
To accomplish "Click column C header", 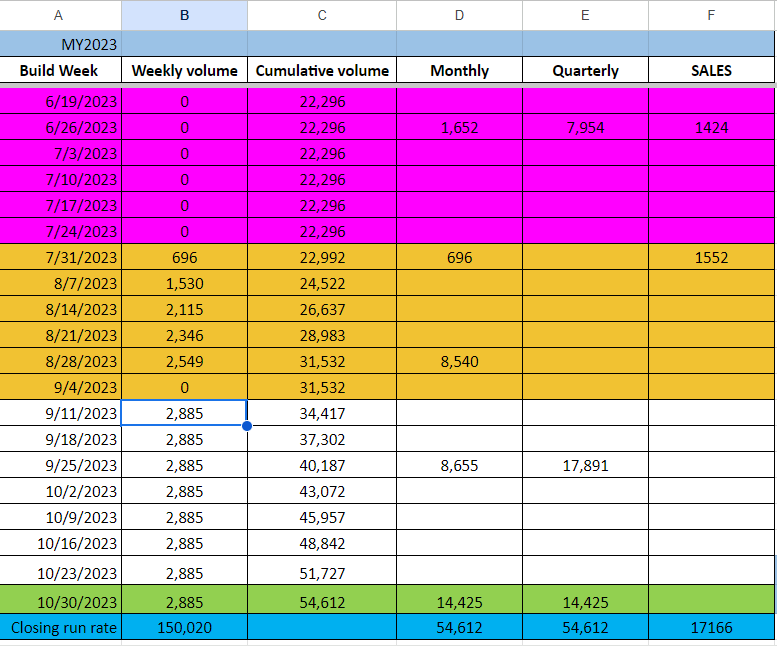I will (321, 15).
